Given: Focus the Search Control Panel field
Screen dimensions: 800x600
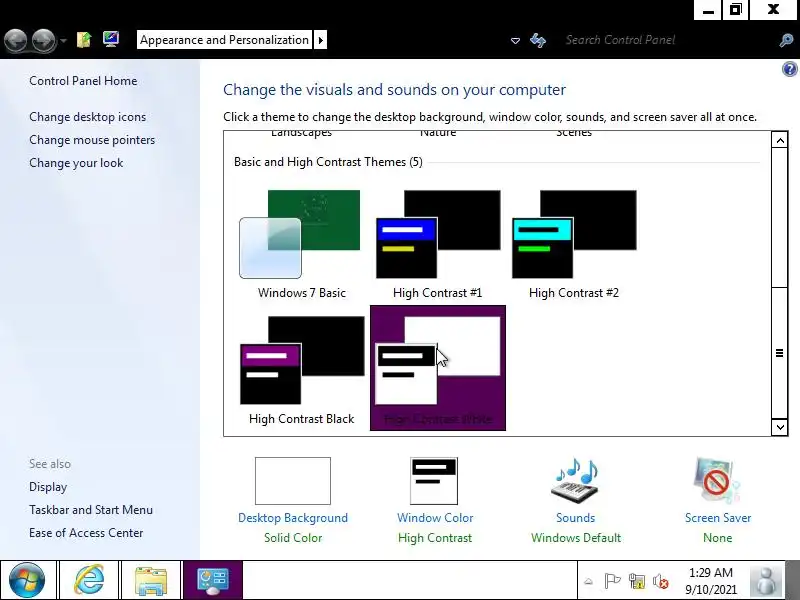Looking at the screenshot, I should 666,40.
